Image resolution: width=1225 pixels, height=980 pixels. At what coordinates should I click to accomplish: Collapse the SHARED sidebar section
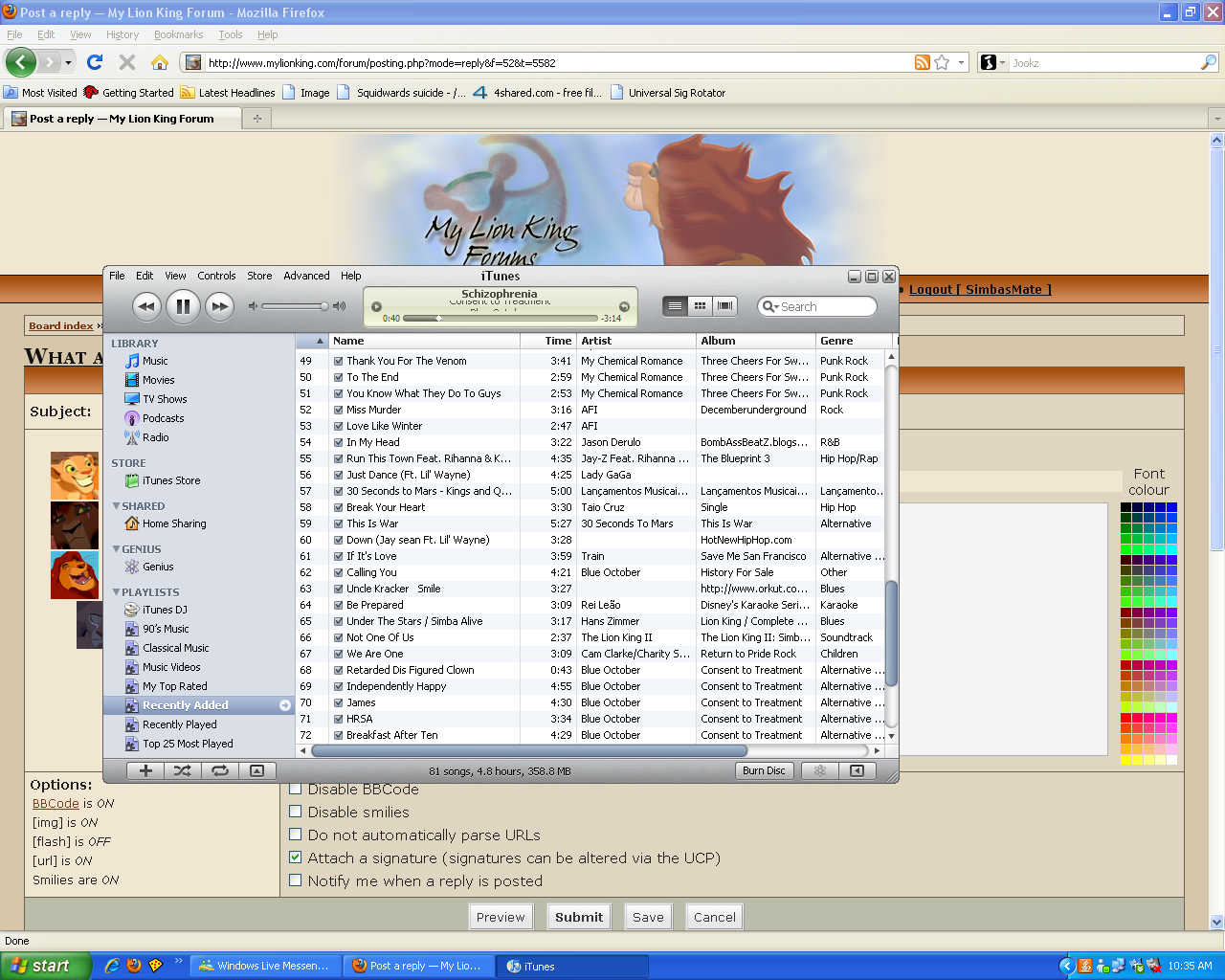point(116,506)
